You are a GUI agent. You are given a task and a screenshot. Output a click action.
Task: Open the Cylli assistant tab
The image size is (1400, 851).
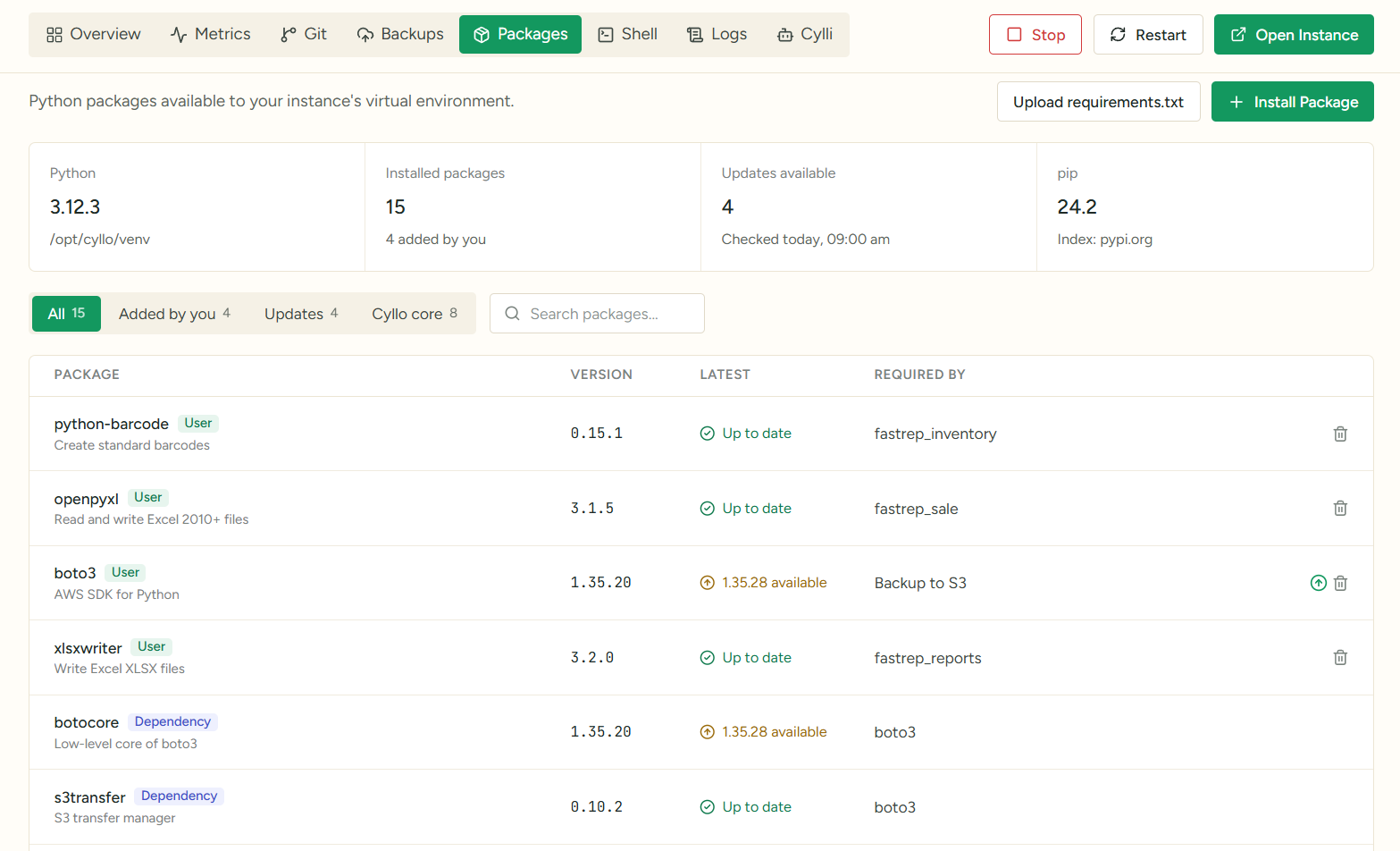click(x=805, y=35)
